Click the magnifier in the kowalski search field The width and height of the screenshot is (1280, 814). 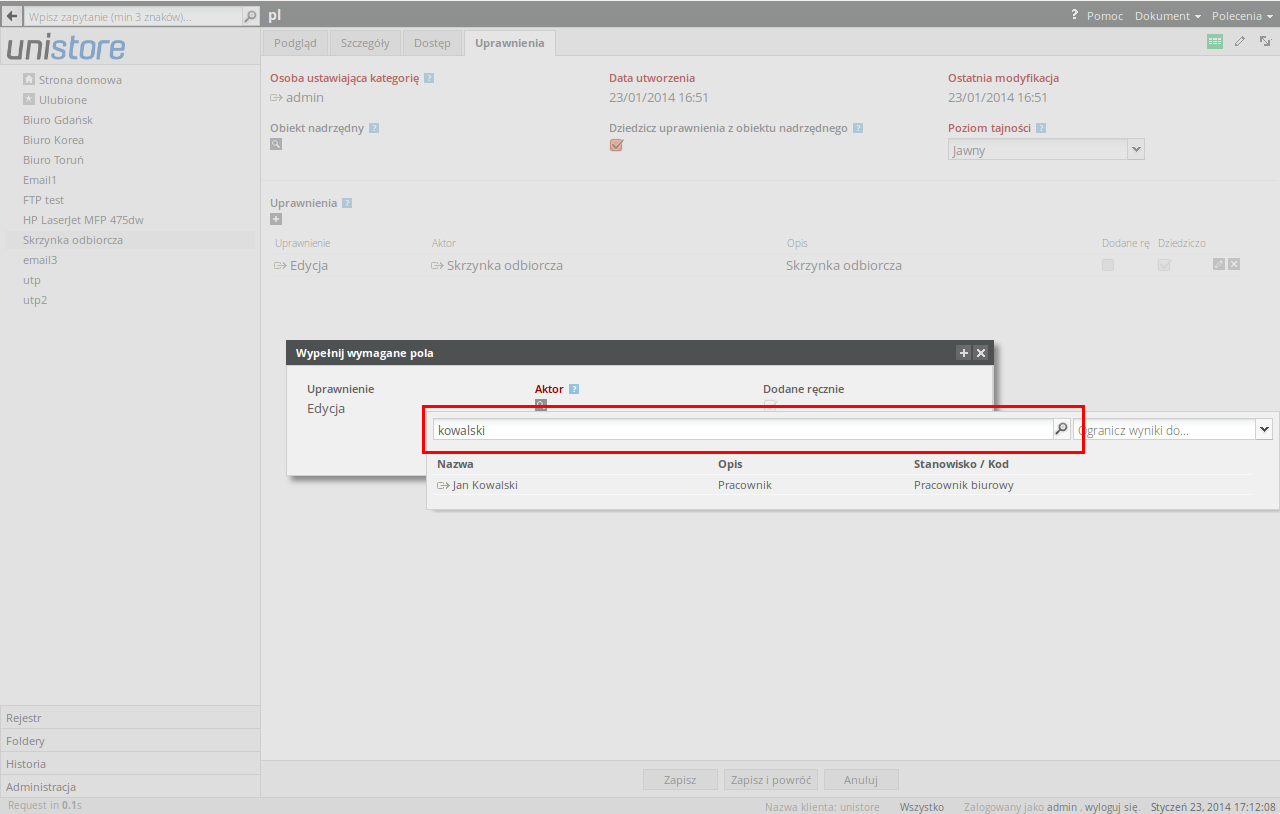[1061, 429]
